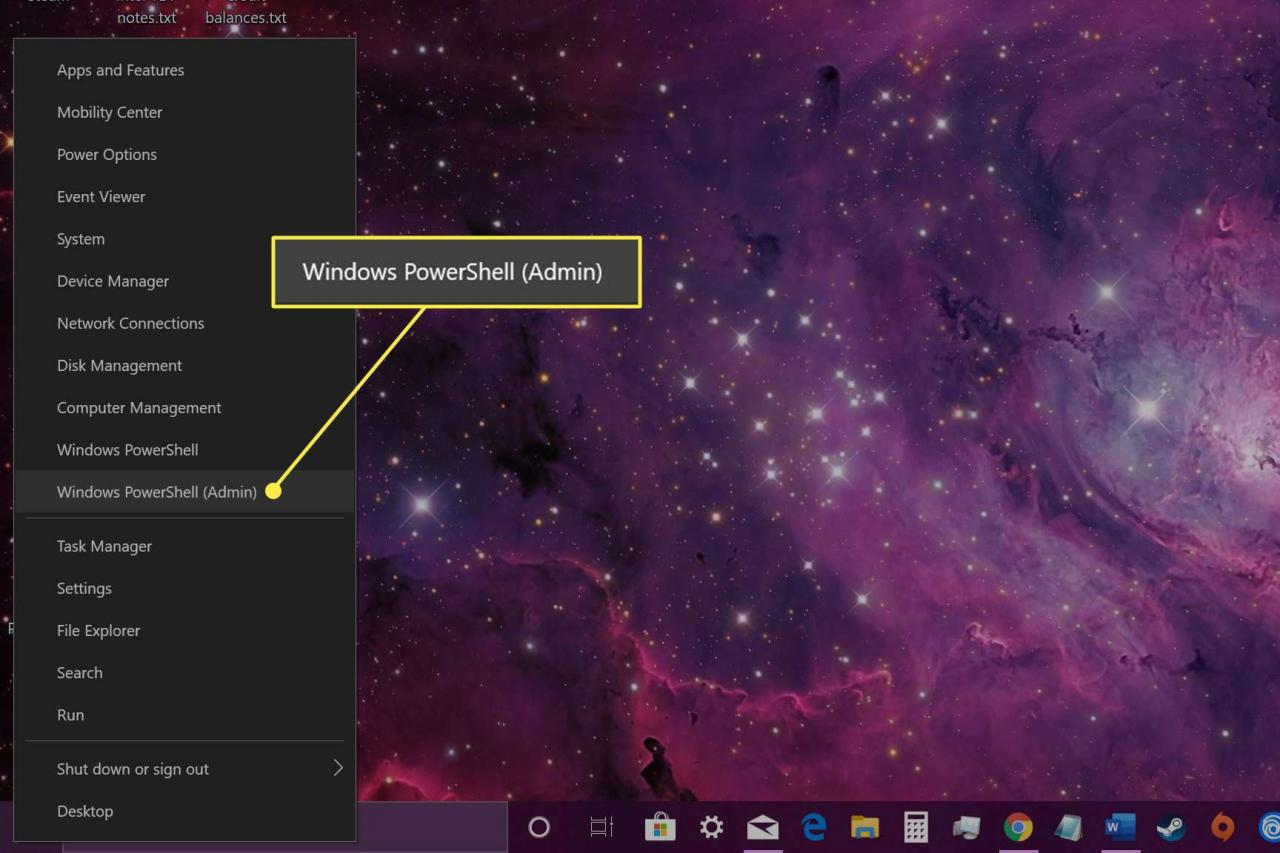
Task: Open Apps and Features from the menu
Action: 185,70
